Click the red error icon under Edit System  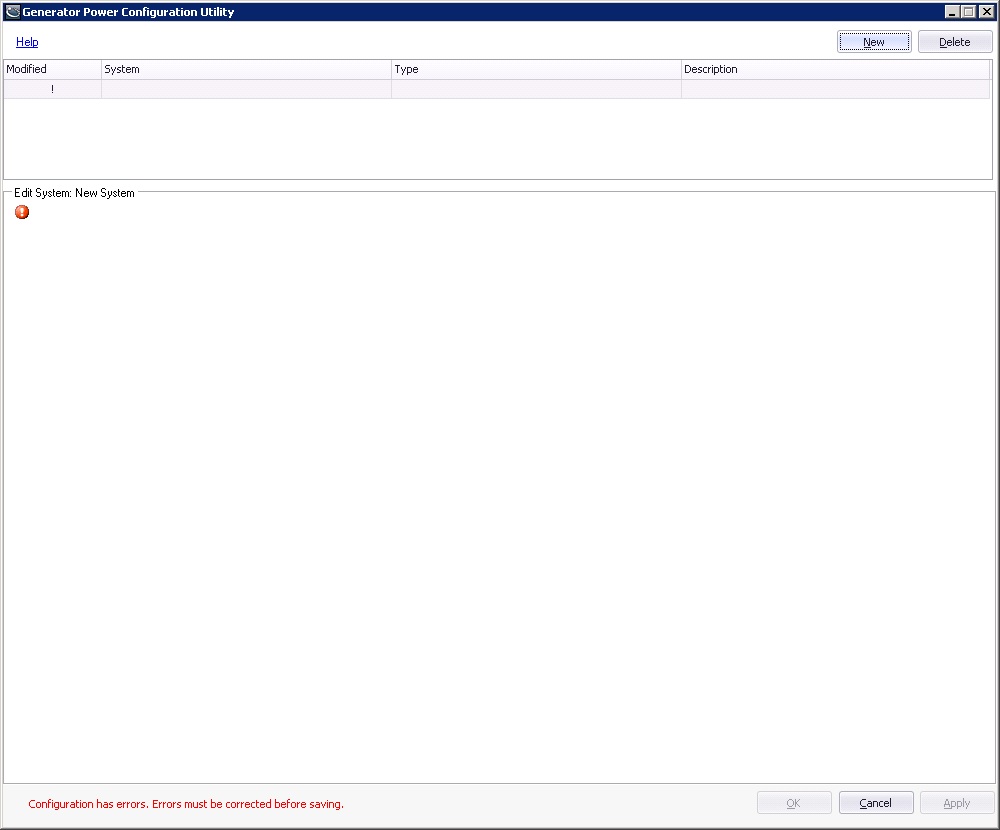tap(22, 212)
